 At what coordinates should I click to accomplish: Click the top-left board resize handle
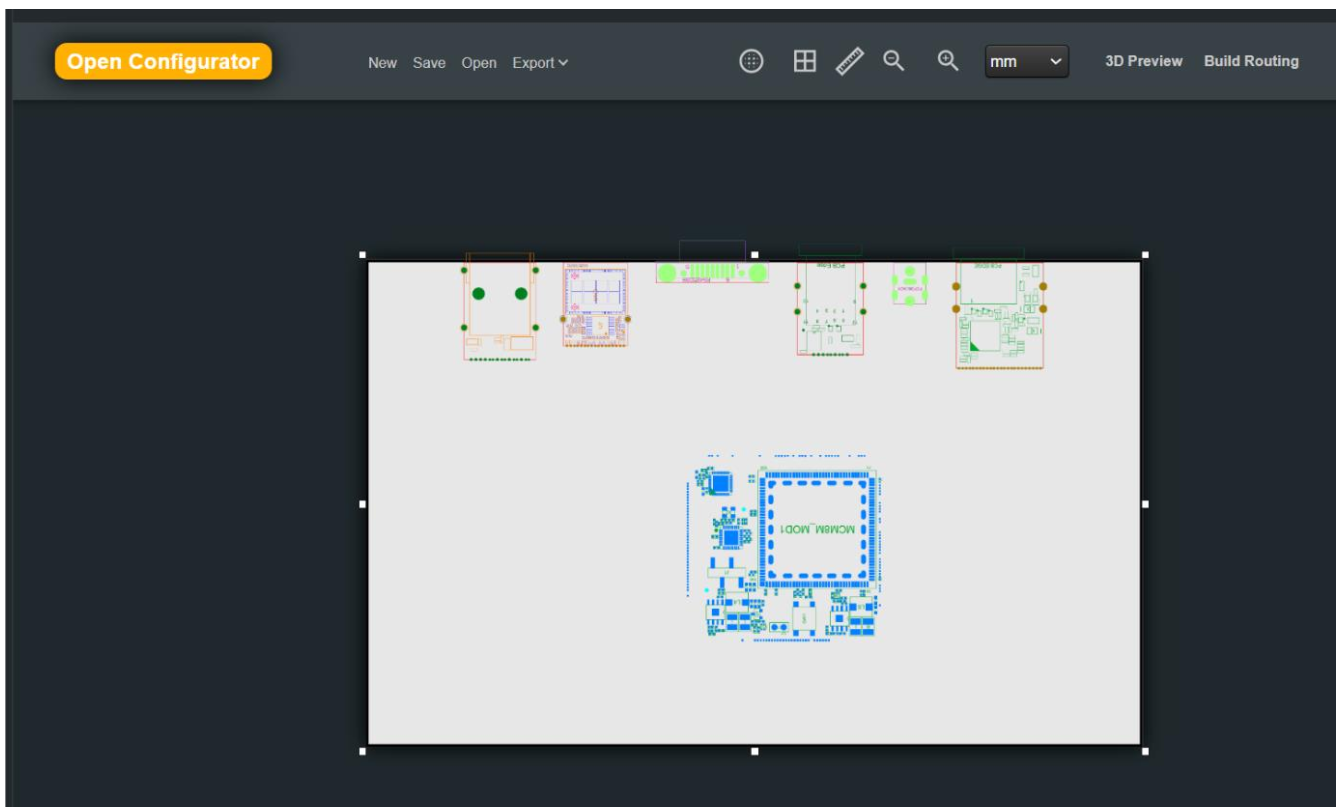point(363,255)
